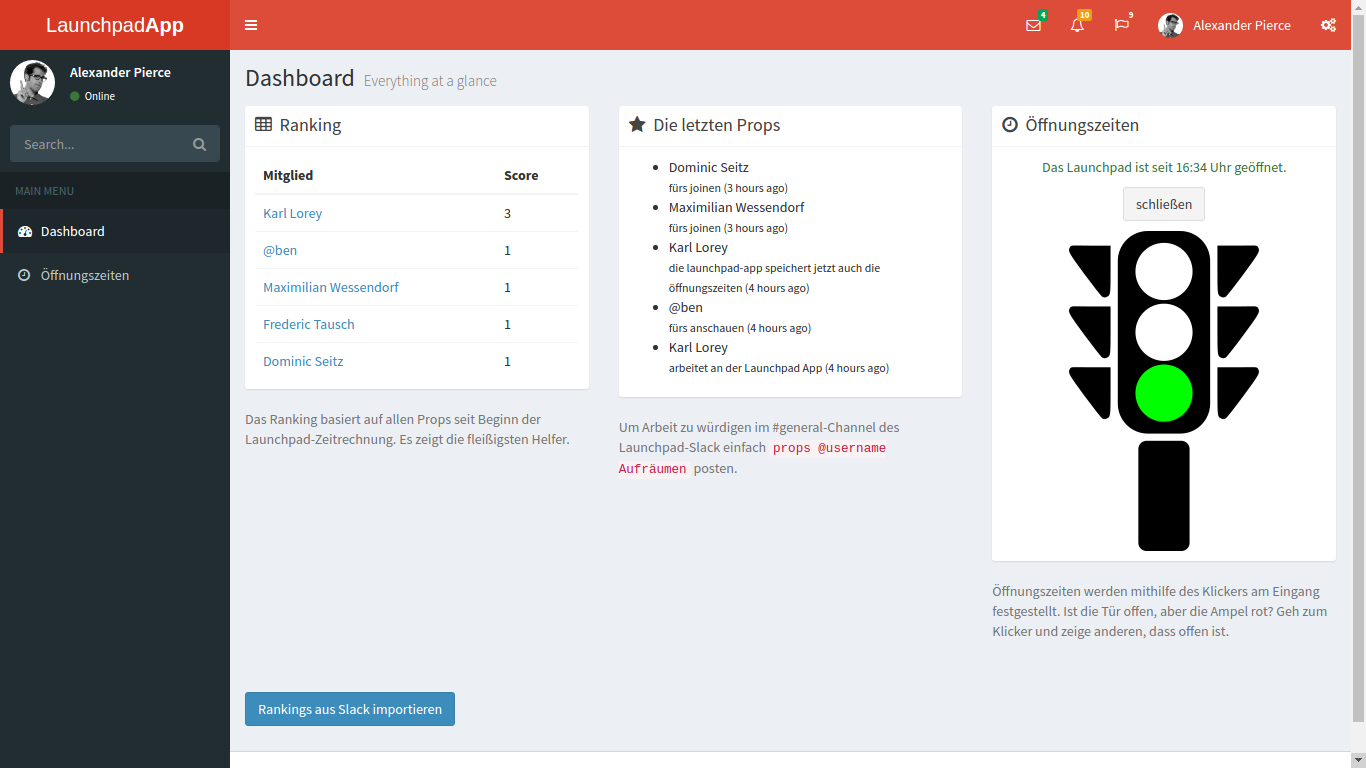The width and height of the screenshot is (1366, 768).
Task: Click the Score column header
Action: tap(521, 175)
